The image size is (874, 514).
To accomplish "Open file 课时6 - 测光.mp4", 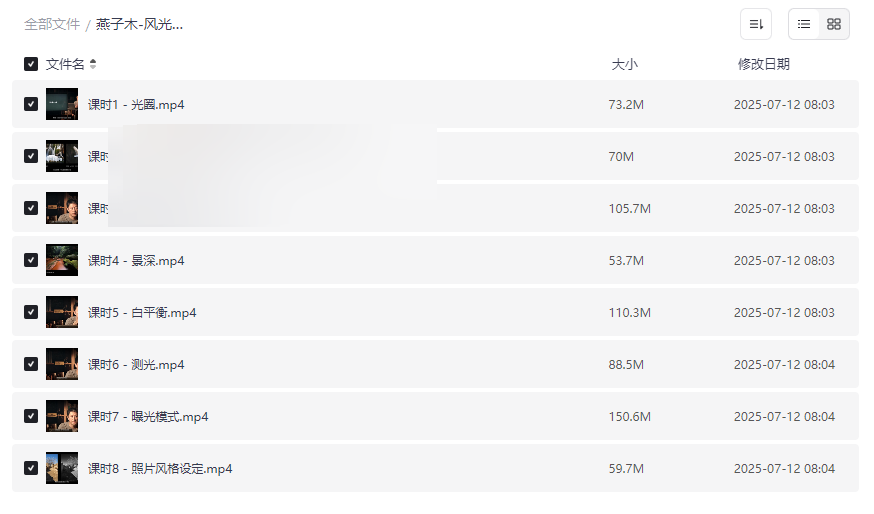I will [136, 364].
